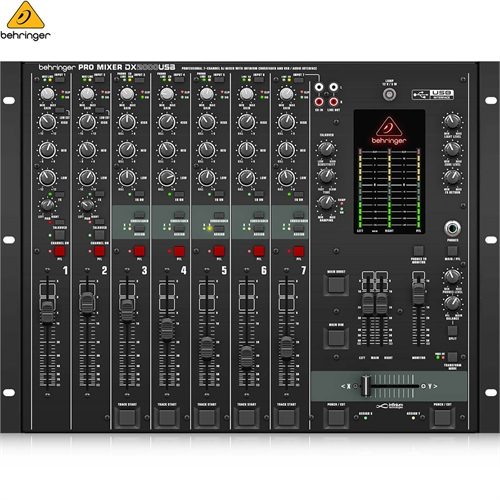Toggle the PFL button on channel 4
This screenshot has height=500, width=500.
(x=179, y=251)
